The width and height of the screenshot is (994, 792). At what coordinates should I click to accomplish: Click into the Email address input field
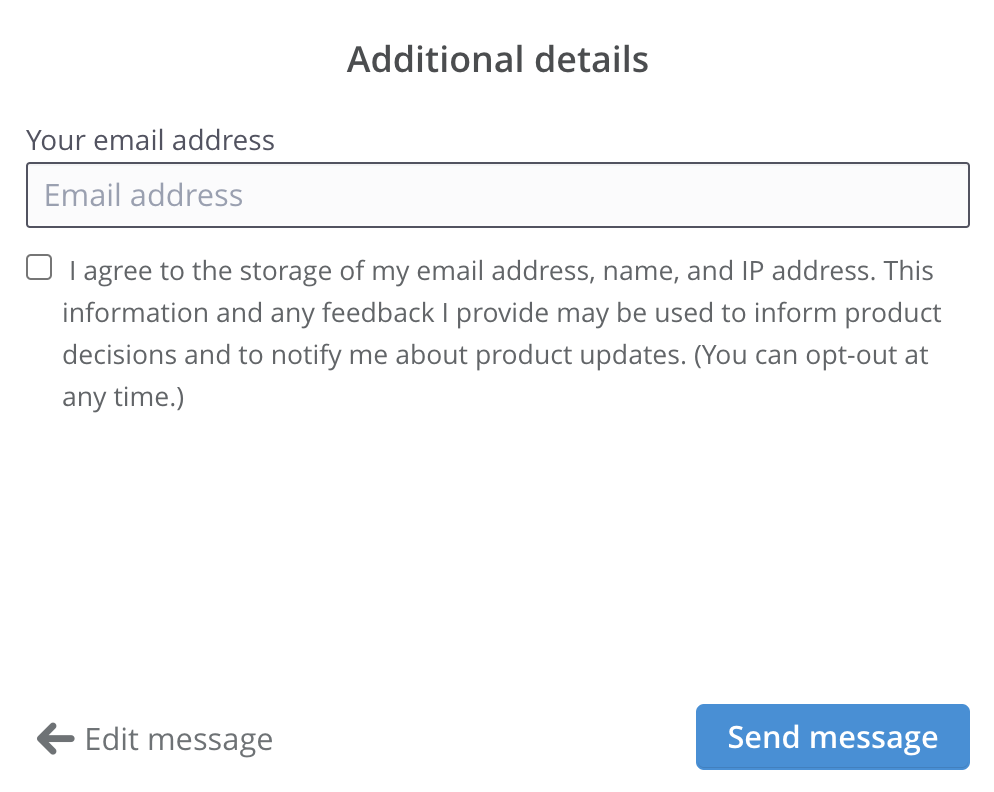coord(497,195)
